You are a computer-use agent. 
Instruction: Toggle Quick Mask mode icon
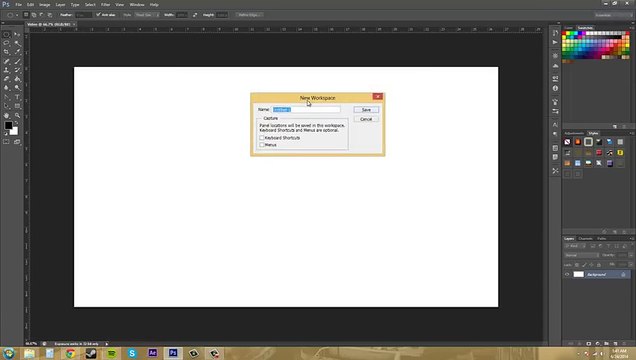[6, 142]
